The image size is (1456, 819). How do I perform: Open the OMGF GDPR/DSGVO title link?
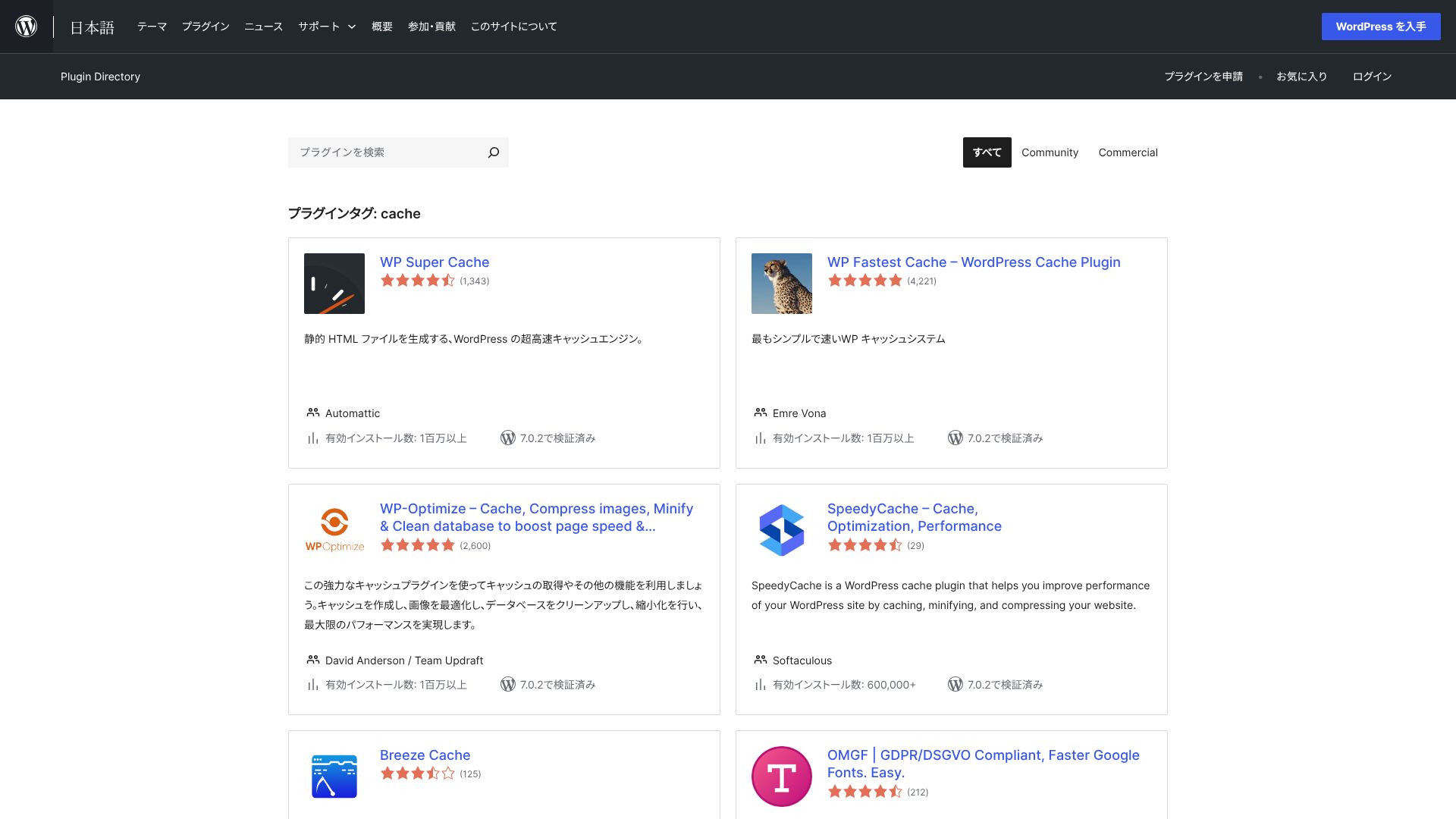983,764
